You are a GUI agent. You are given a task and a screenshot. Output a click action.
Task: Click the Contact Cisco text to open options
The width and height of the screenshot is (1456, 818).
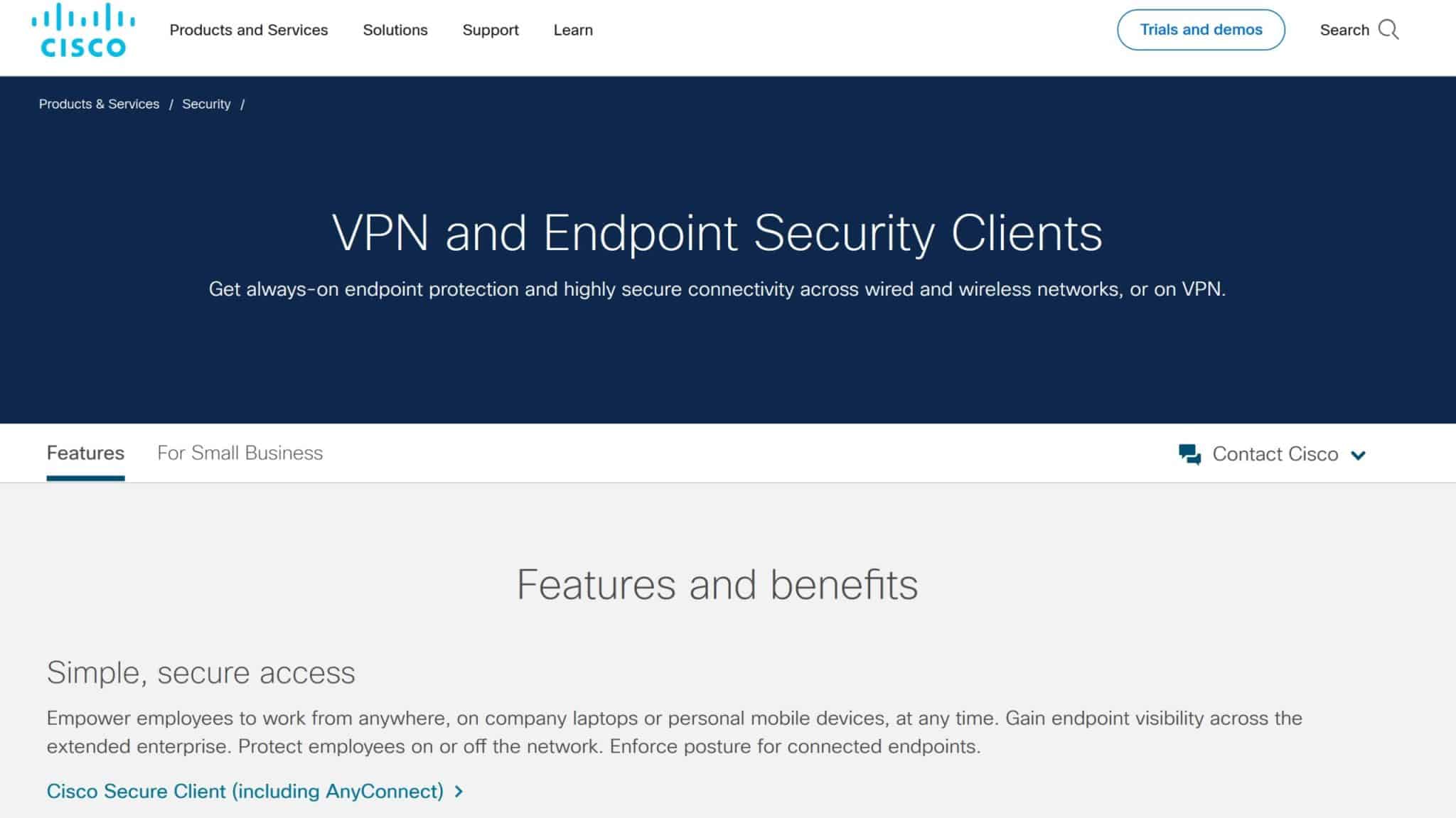(1276, 453)
